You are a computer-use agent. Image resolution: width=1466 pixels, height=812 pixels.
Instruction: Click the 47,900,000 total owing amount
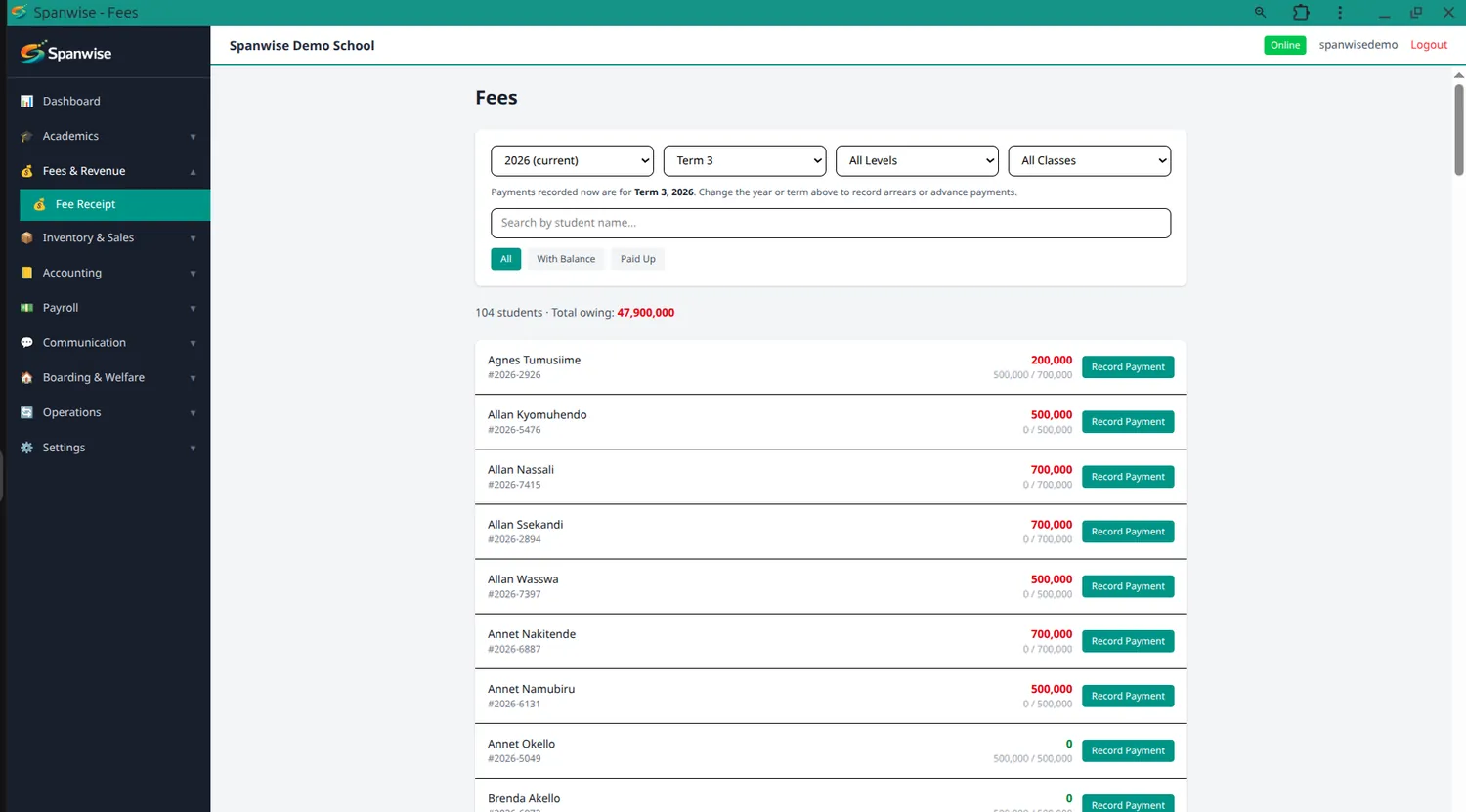click(646, 313)
